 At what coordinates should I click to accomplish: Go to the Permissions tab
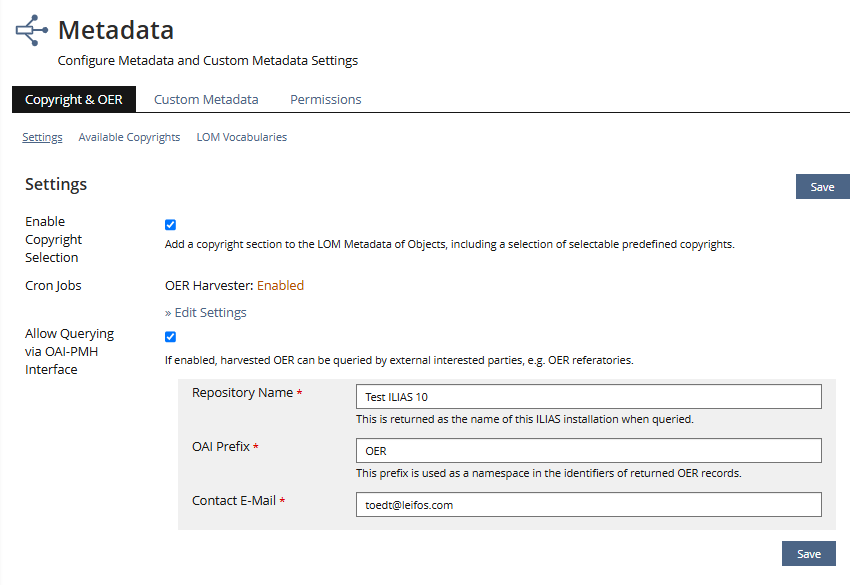click(325, 99)
